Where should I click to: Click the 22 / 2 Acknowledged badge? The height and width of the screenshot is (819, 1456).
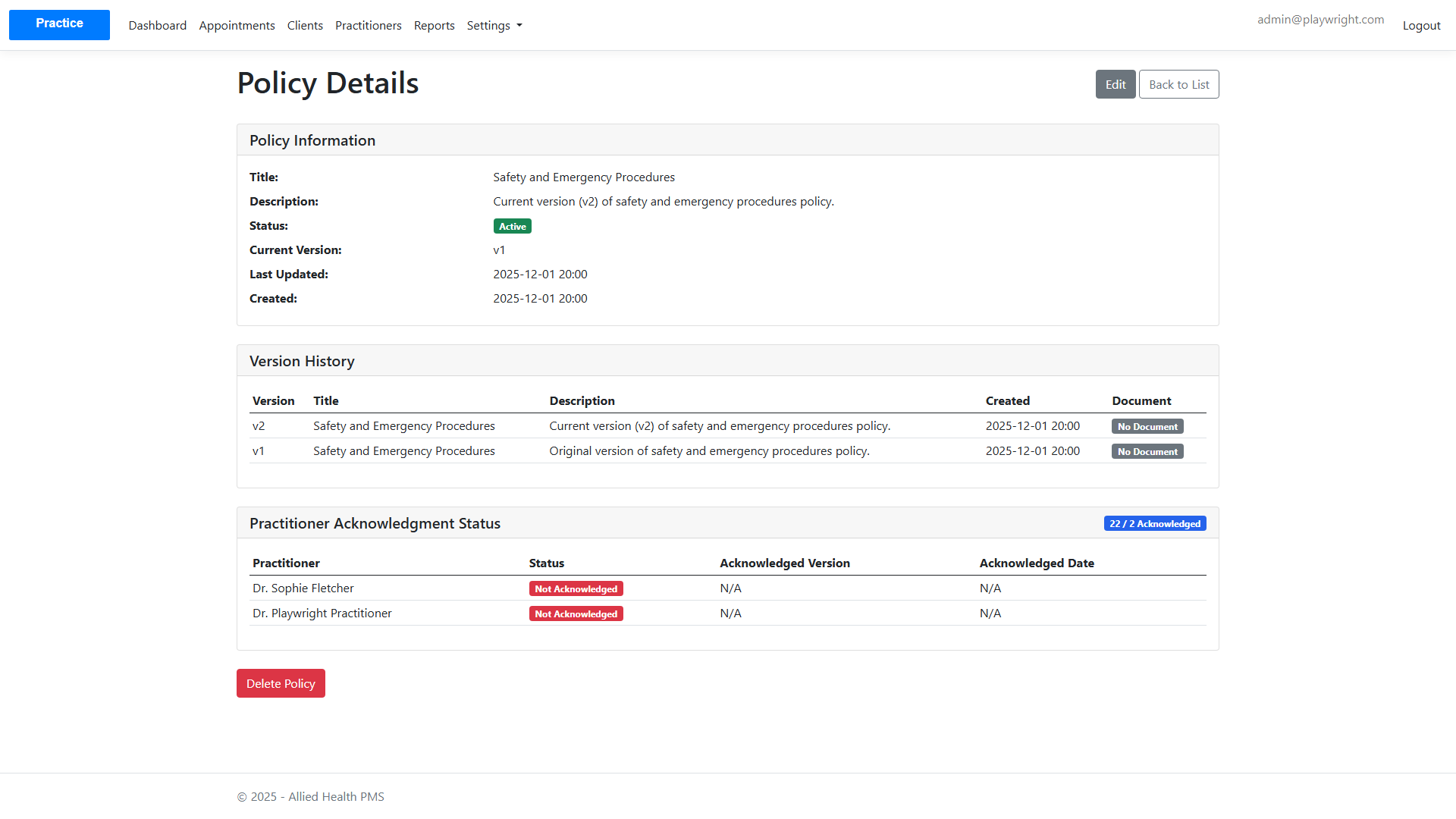(1155, 523)
